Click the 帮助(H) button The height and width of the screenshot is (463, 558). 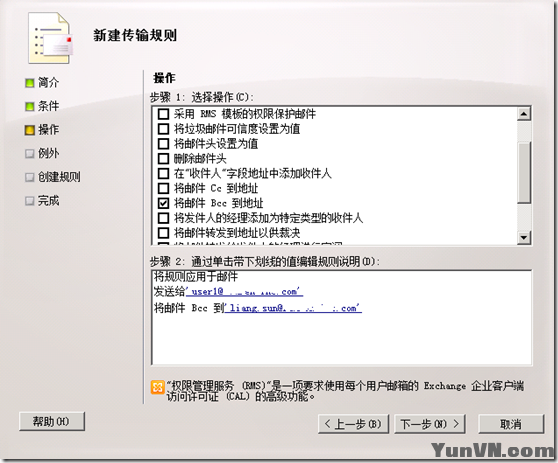tap(52, 422)
